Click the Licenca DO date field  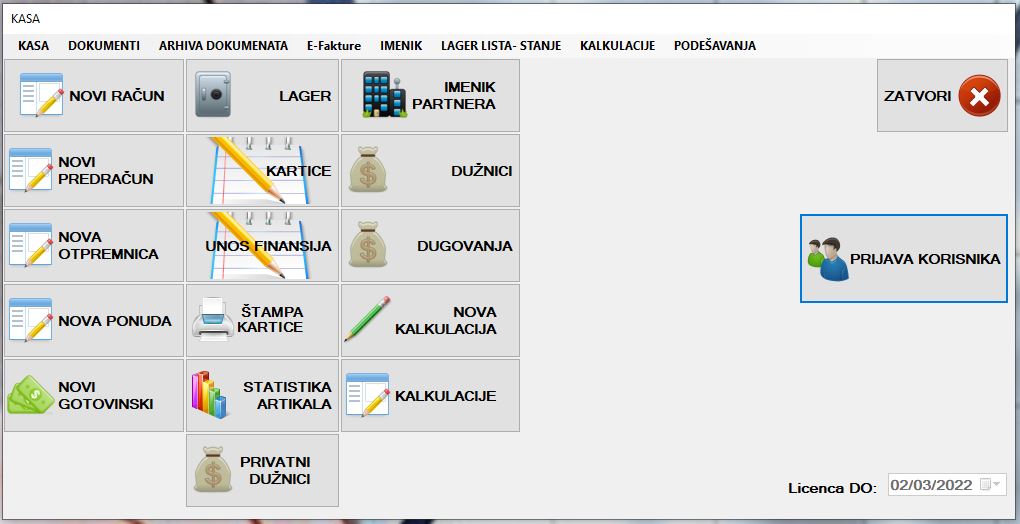point(931,485)
